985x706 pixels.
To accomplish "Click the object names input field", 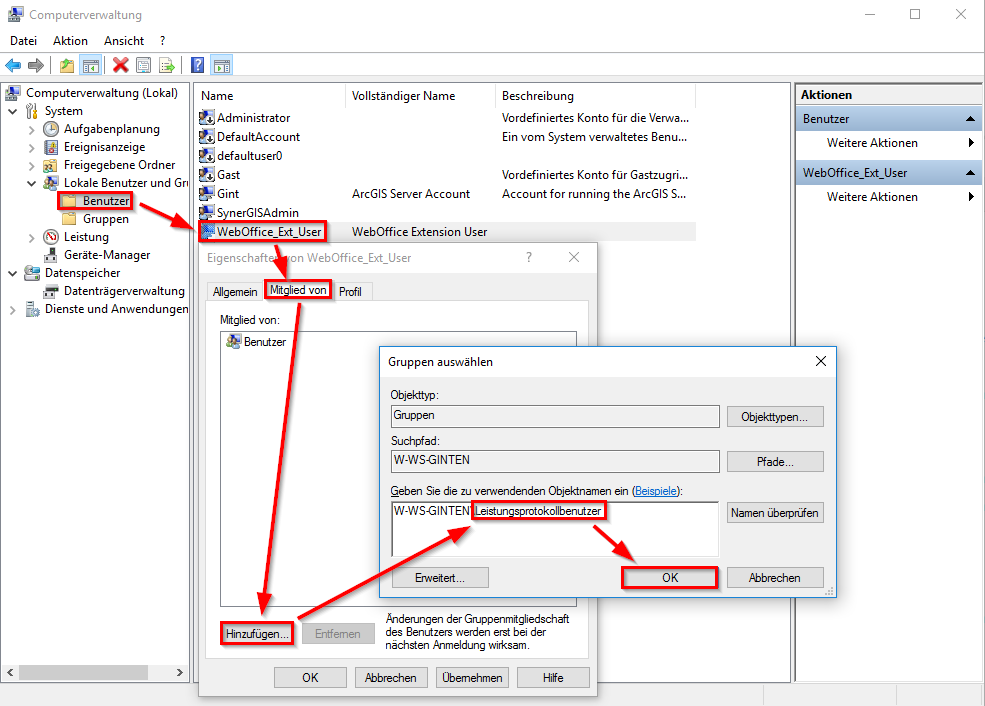I will 555,529.
